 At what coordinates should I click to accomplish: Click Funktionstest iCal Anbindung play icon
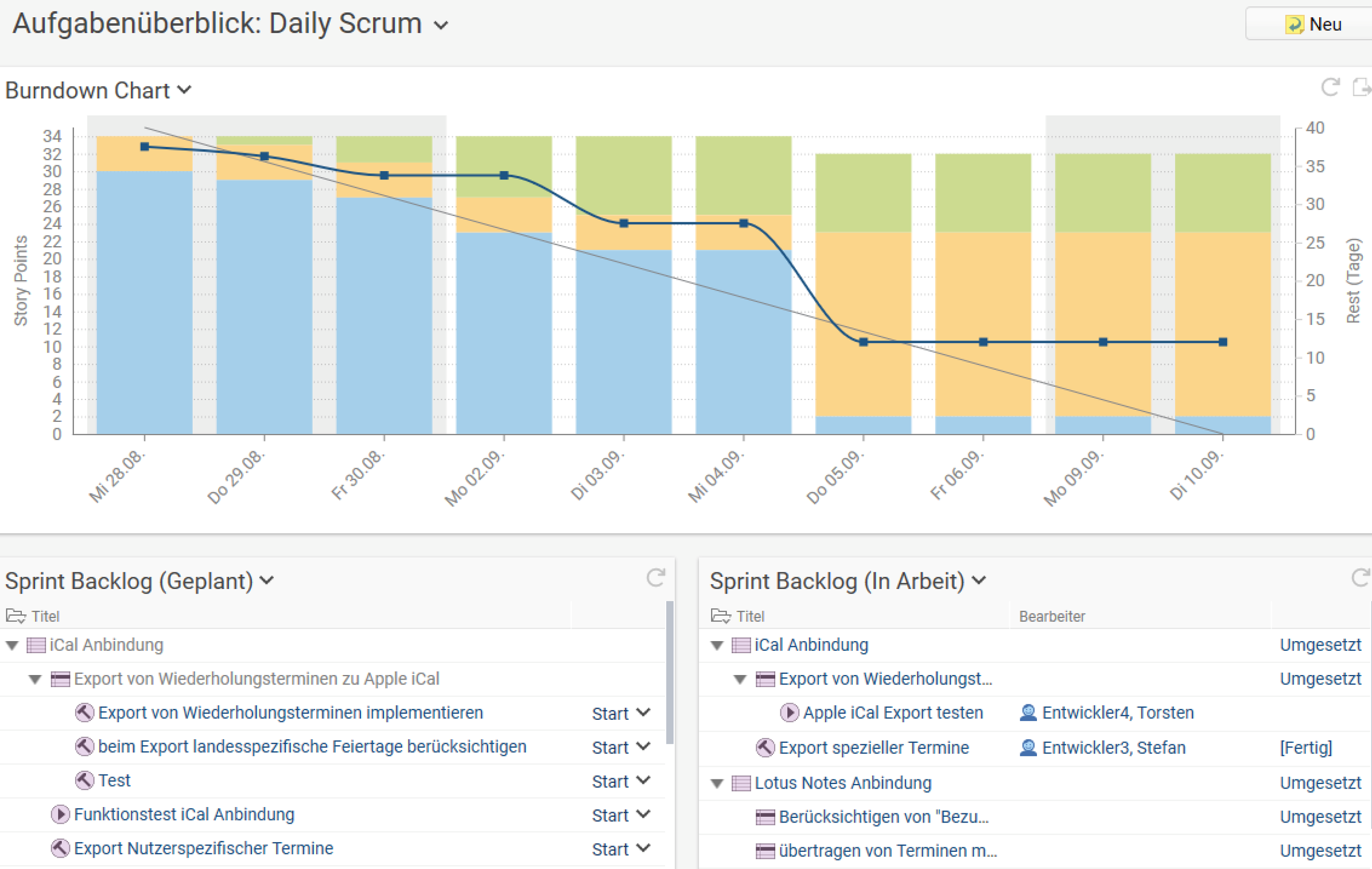point(60,814)
